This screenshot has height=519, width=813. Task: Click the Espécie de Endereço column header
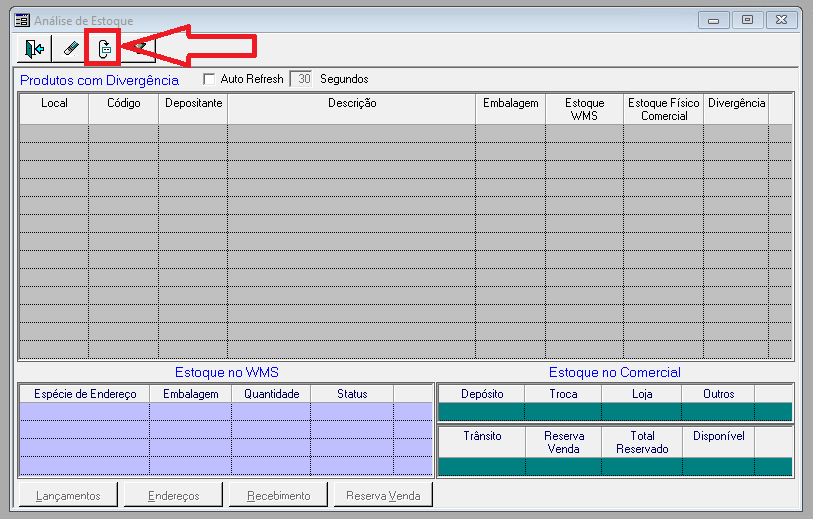[x=85, y=394]
